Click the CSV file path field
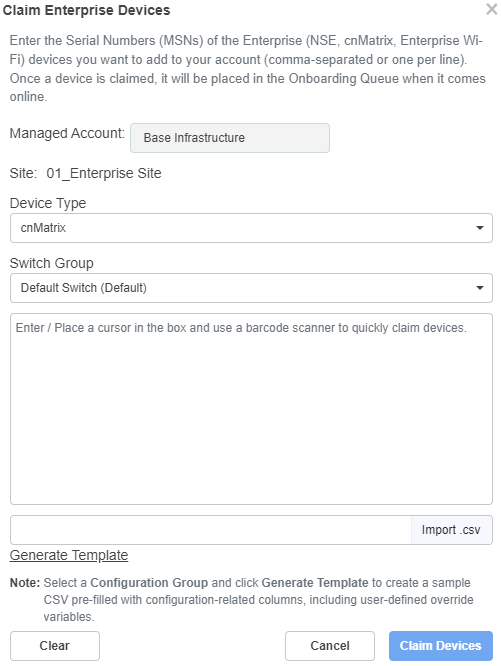This screenshot has height=666, width=501. (211, 530)
